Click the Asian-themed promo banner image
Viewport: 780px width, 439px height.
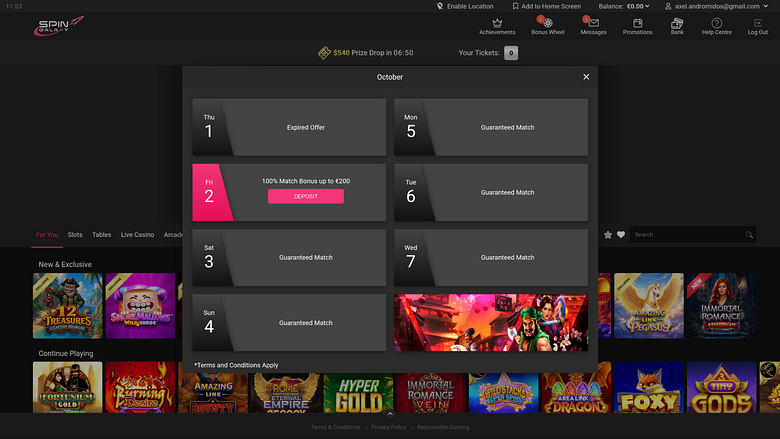491,323
